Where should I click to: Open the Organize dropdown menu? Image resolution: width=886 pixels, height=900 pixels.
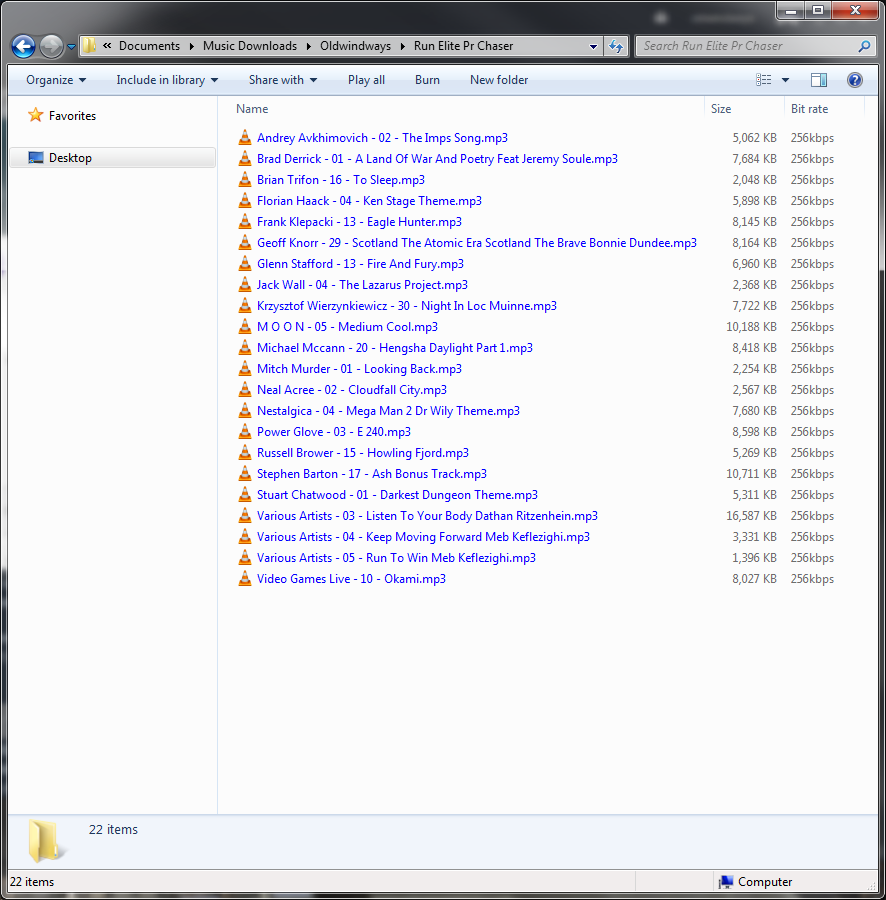click(x=56, y=80)
